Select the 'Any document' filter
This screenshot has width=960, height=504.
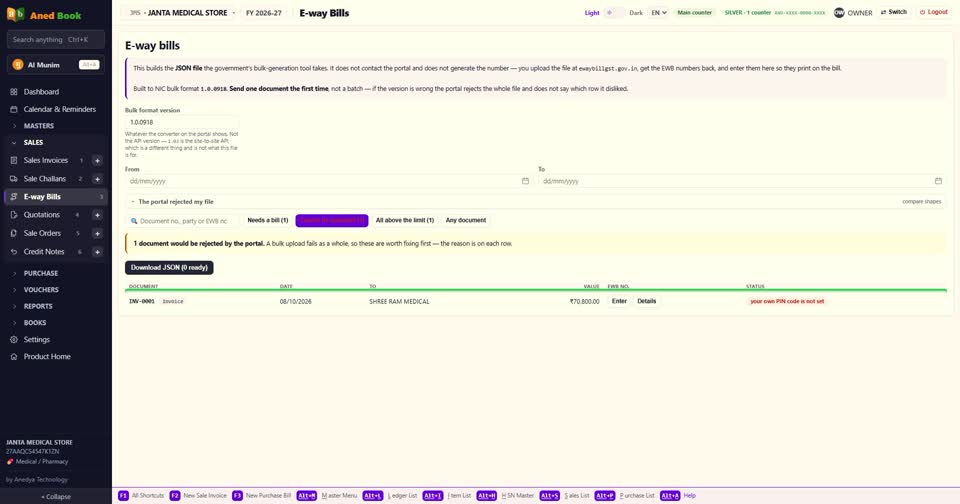point(466,220)
